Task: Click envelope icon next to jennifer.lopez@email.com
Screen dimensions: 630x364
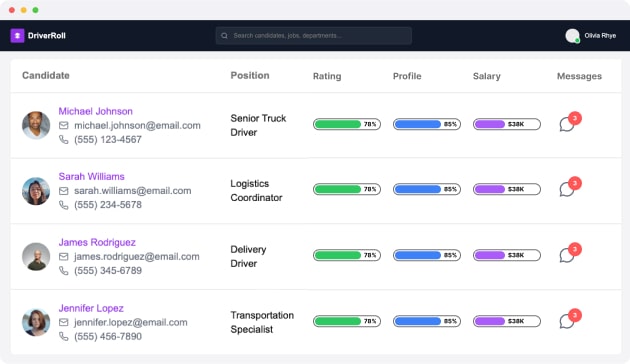Action: [x=63, y=322]
